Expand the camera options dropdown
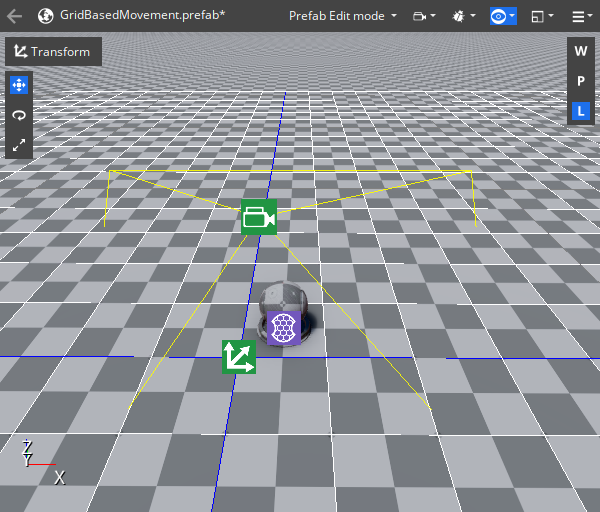This screenshot has width=600, height=512. tap(425, 16)
